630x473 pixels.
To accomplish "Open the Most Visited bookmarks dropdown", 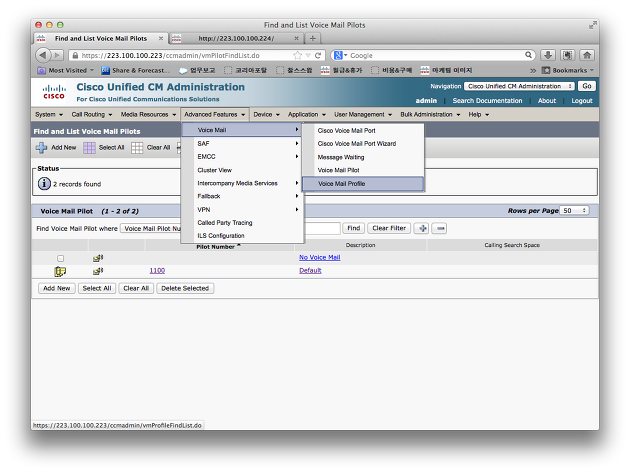I will 65,70.
